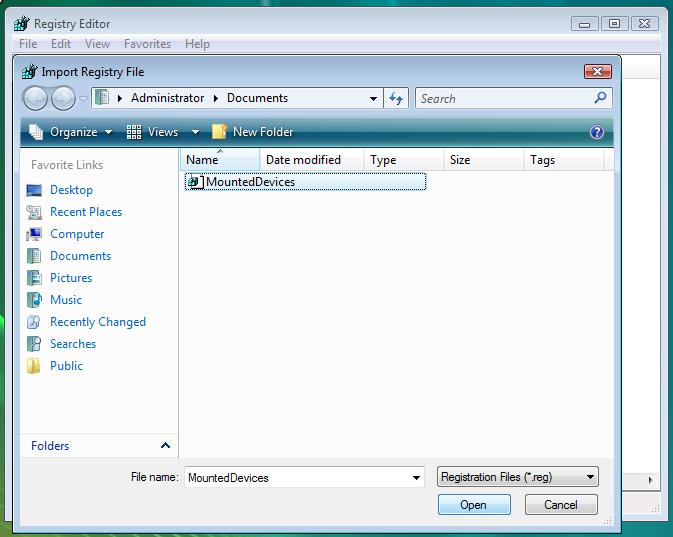Expand the address bar history dropdown
The width and height of the screenshot is (673, 537).
373,99
